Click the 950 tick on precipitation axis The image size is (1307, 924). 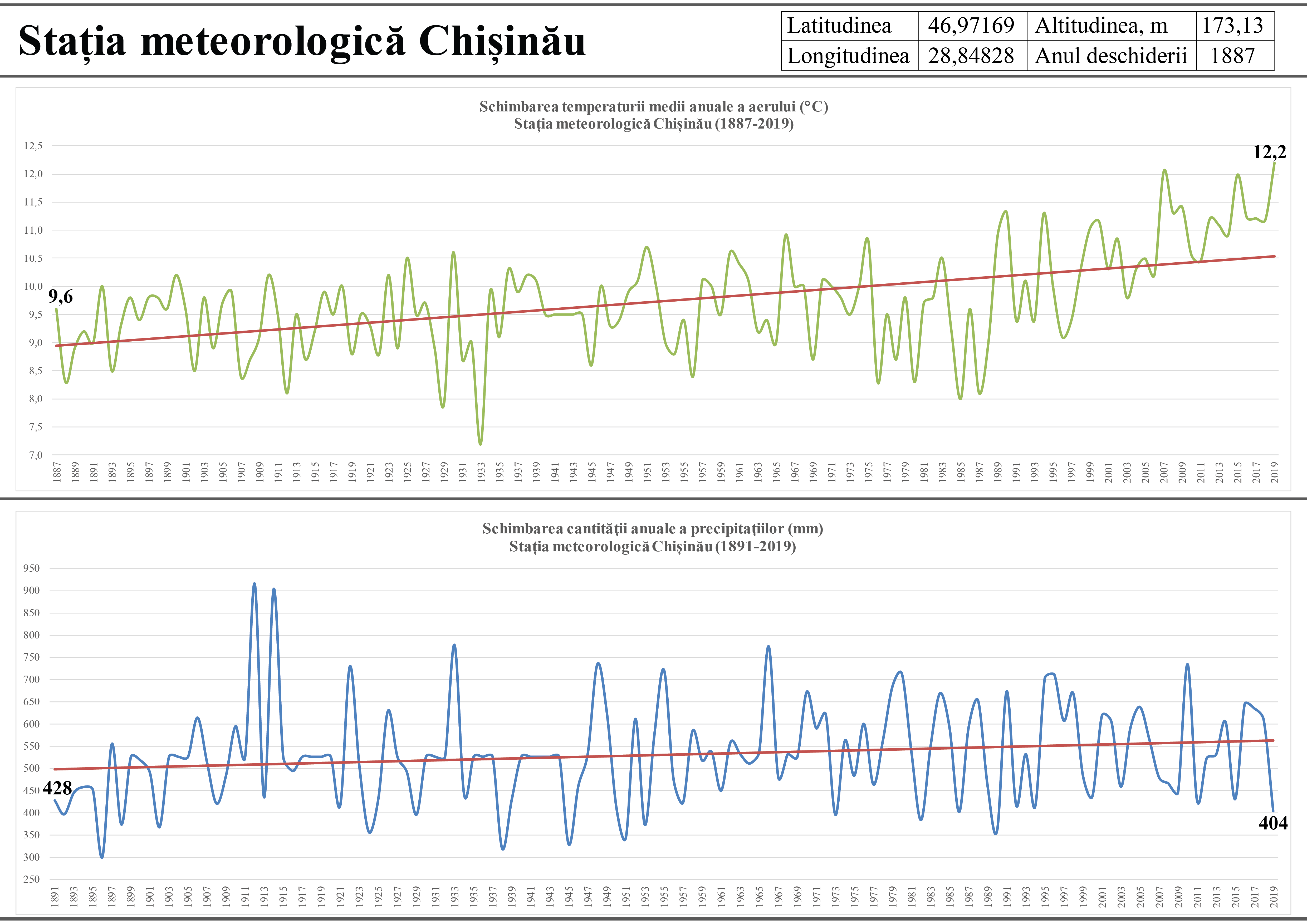coord(32,568)
